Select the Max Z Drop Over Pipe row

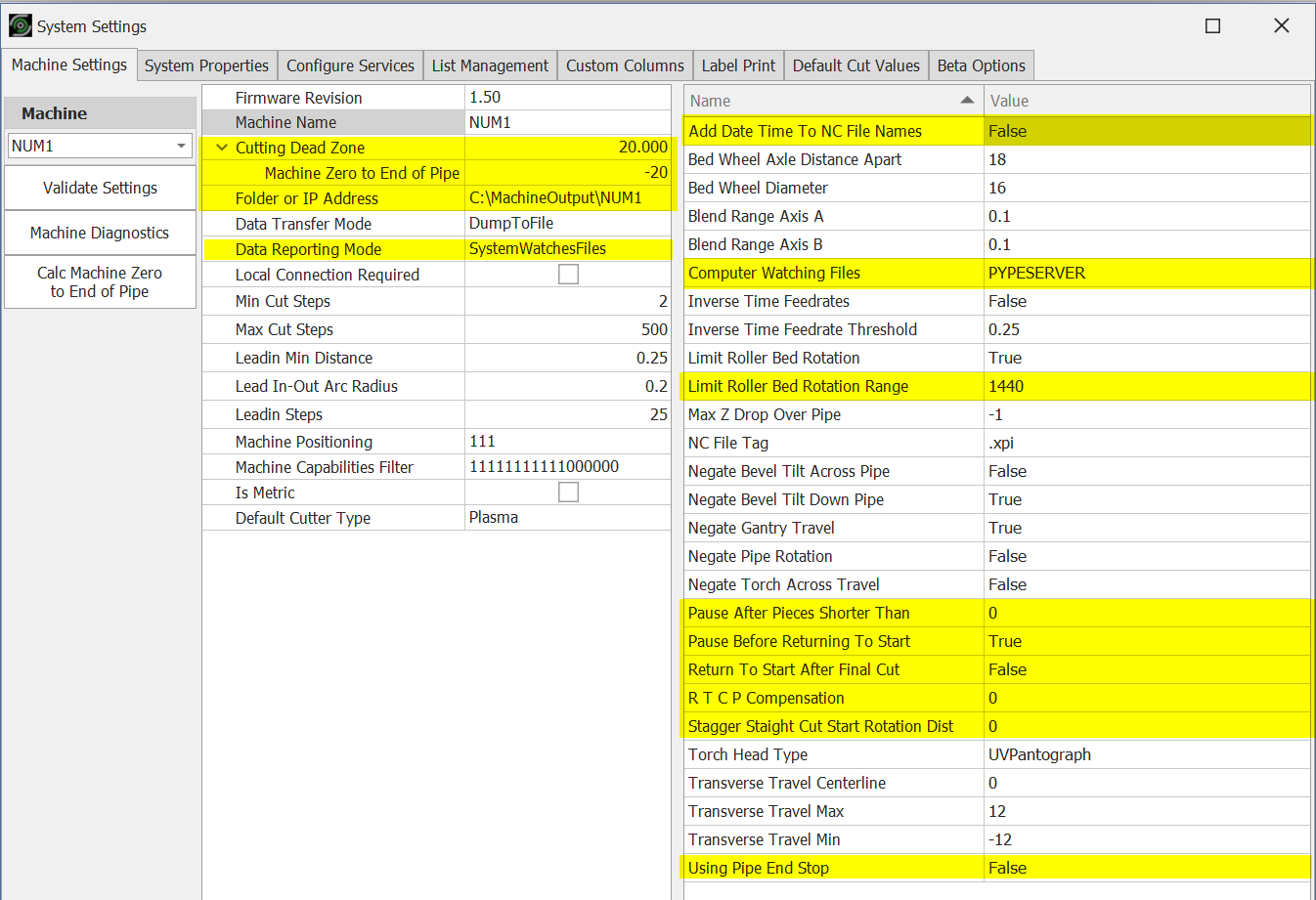(997, 414)
